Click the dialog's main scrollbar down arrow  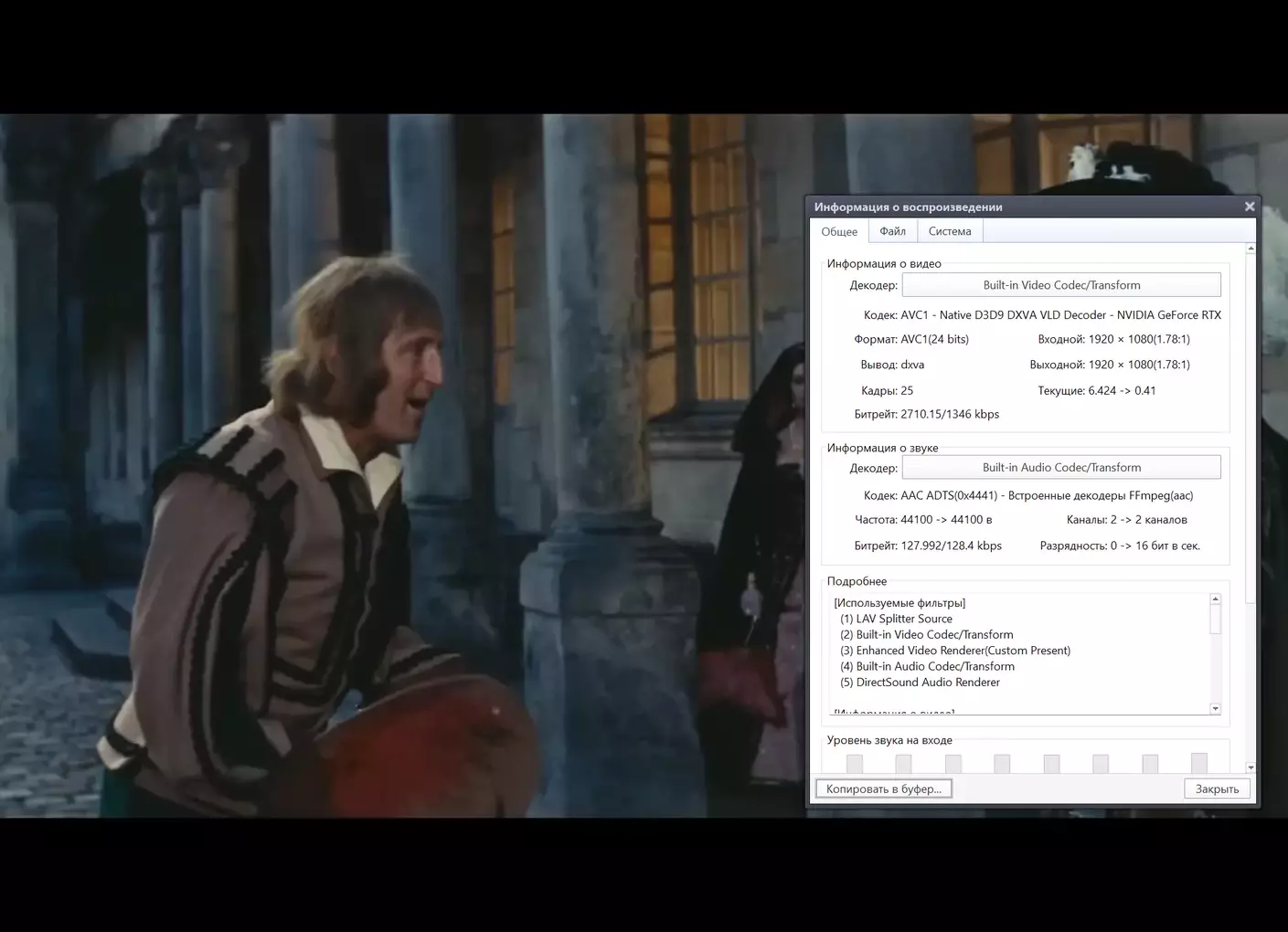[1251, 768]
